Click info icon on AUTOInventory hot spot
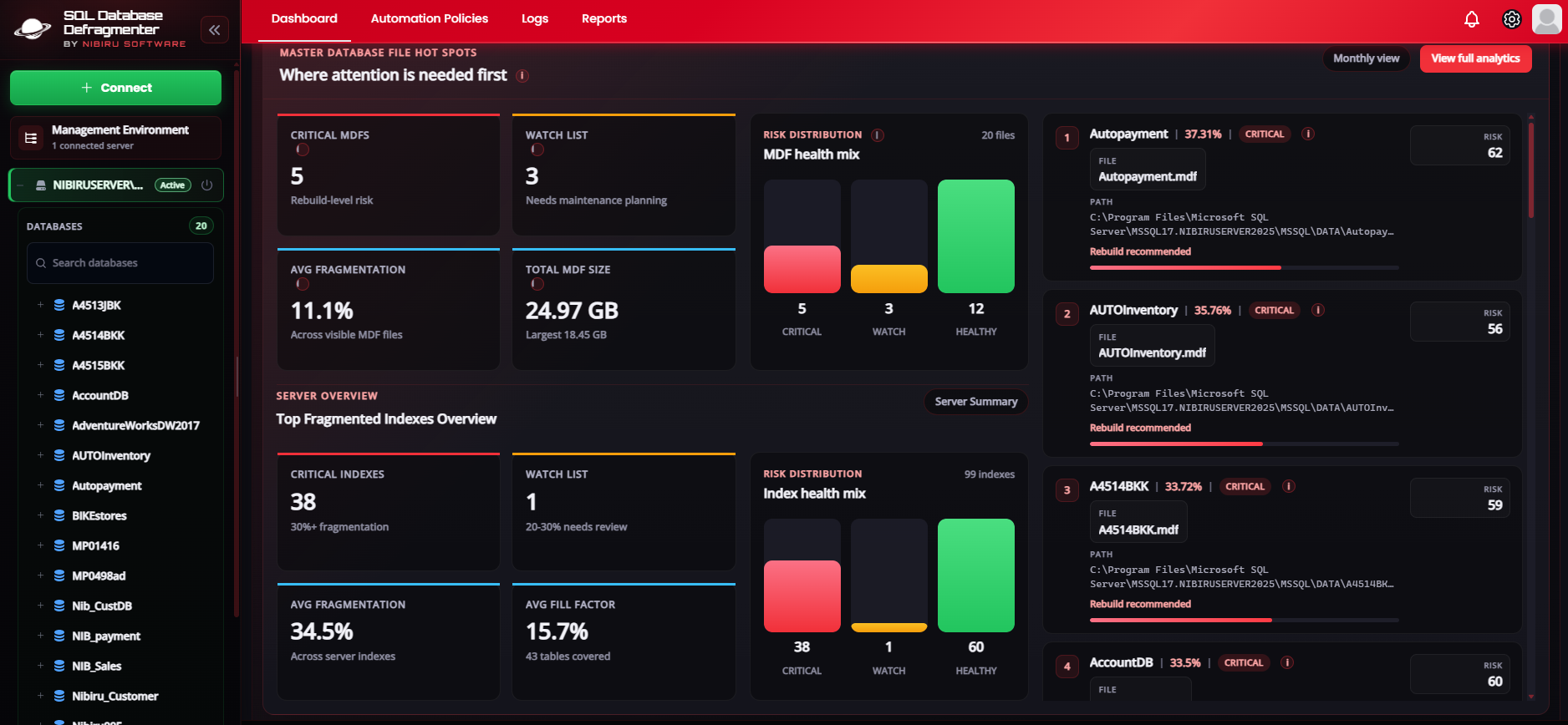Viewport: 1568px width, 725px height. coord(1318,310)
